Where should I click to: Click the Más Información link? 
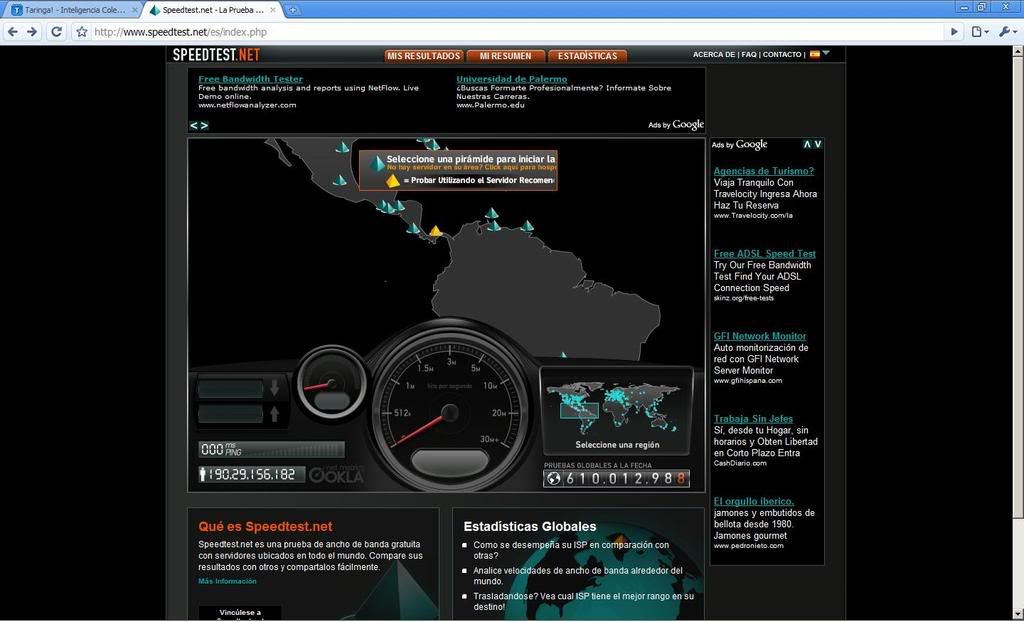227,581
